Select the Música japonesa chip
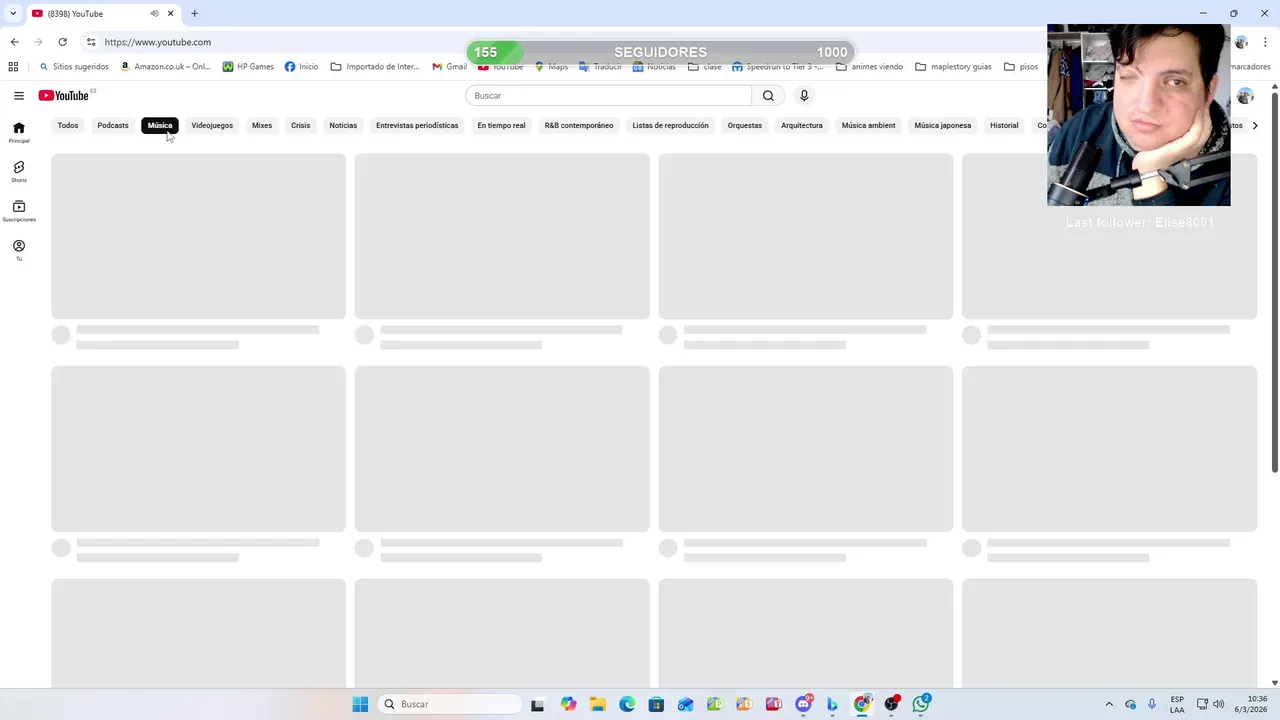The image size is (1280, 720). click(943, 125)
